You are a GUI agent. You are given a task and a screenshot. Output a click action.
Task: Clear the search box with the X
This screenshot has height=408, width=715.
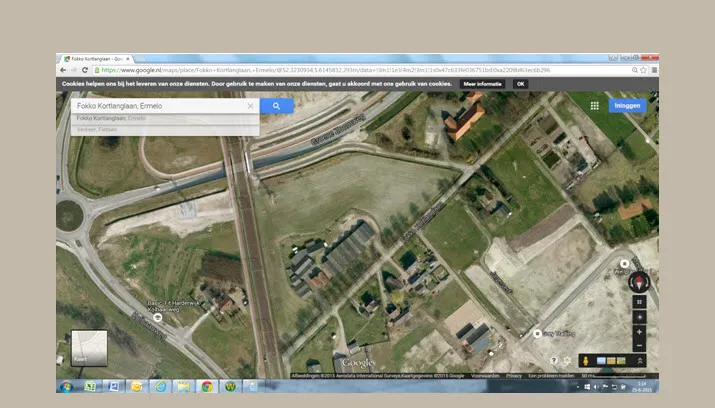click(x=250, y=105)
